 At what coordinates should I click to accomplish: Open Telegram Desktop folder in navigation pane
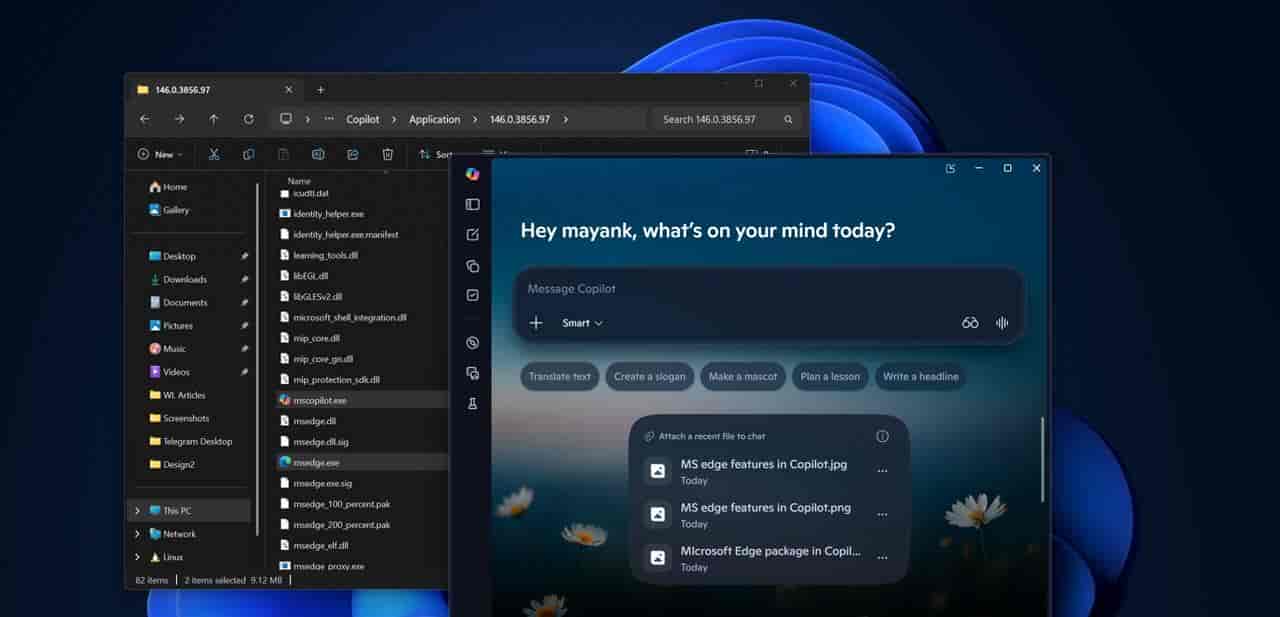197,442
